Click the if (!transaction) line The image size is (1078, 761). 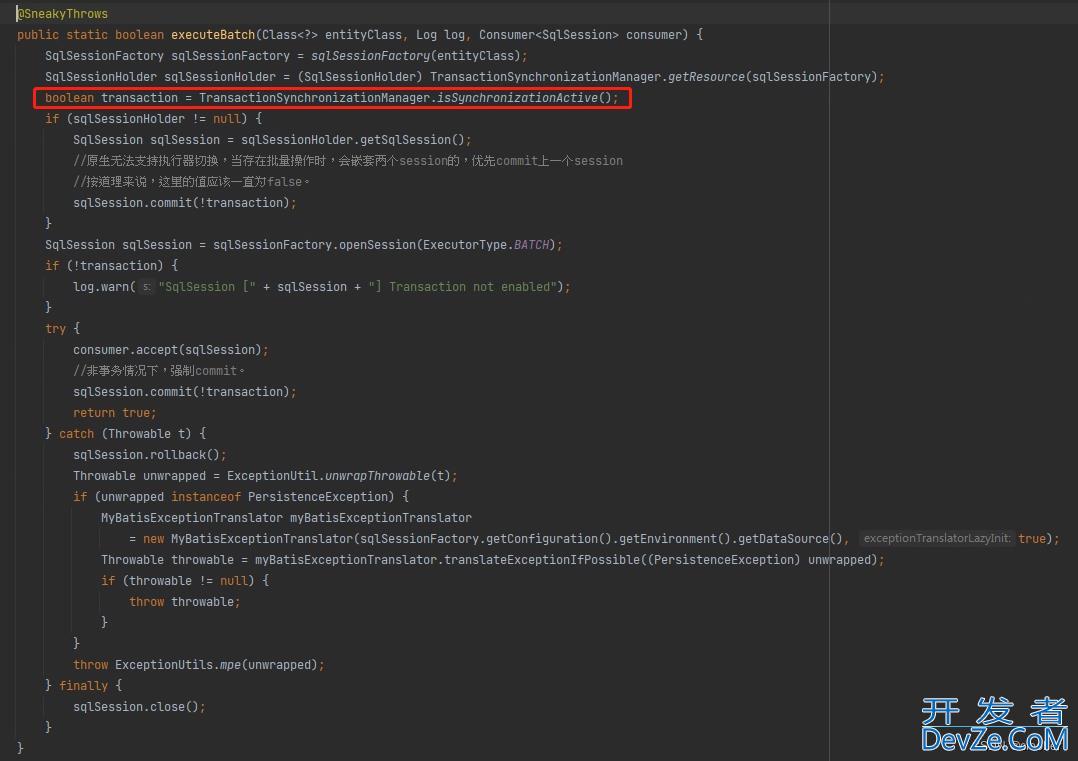coord(111,265)
